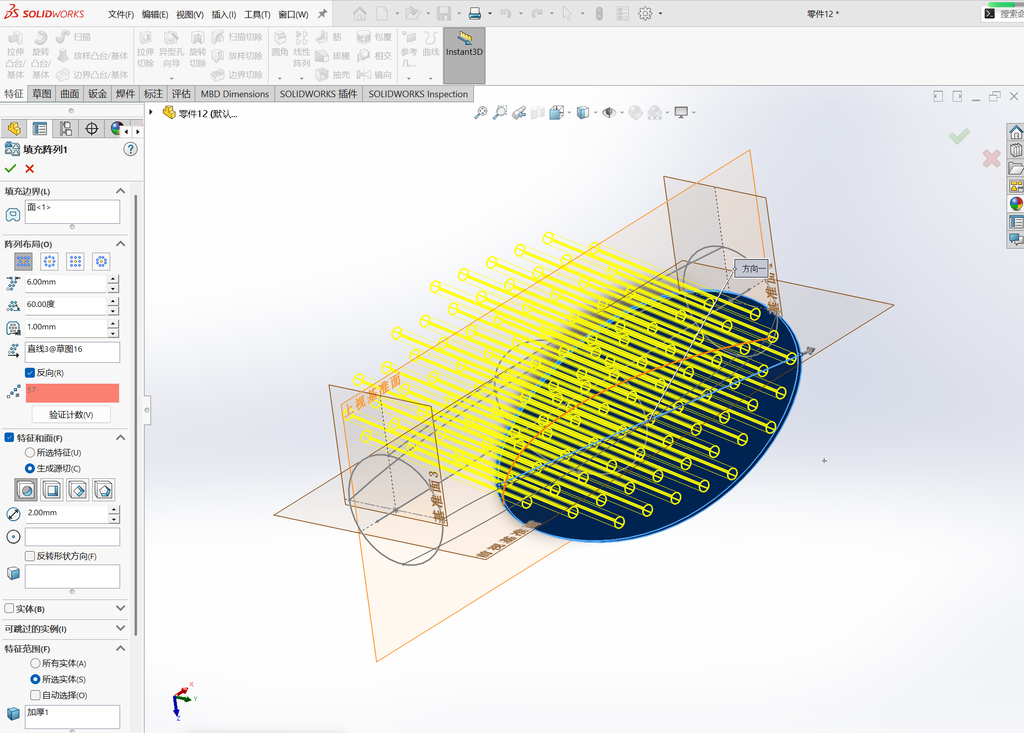Click the 验证计数(V) button

tap(71, 414)
